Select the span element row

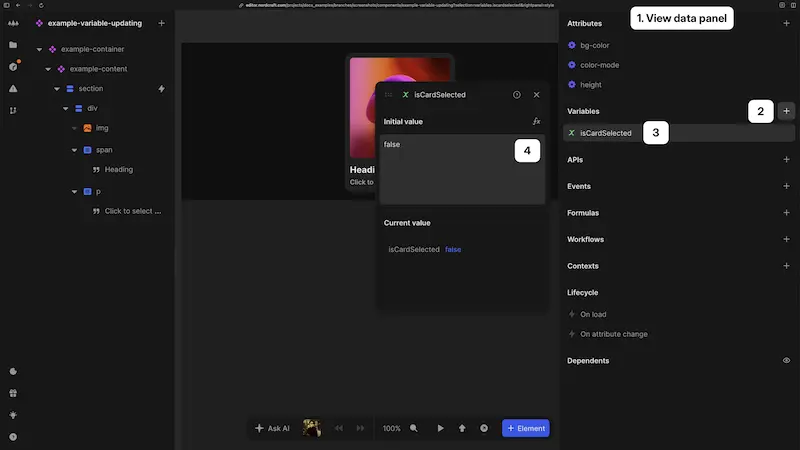(x=104, y=150)
